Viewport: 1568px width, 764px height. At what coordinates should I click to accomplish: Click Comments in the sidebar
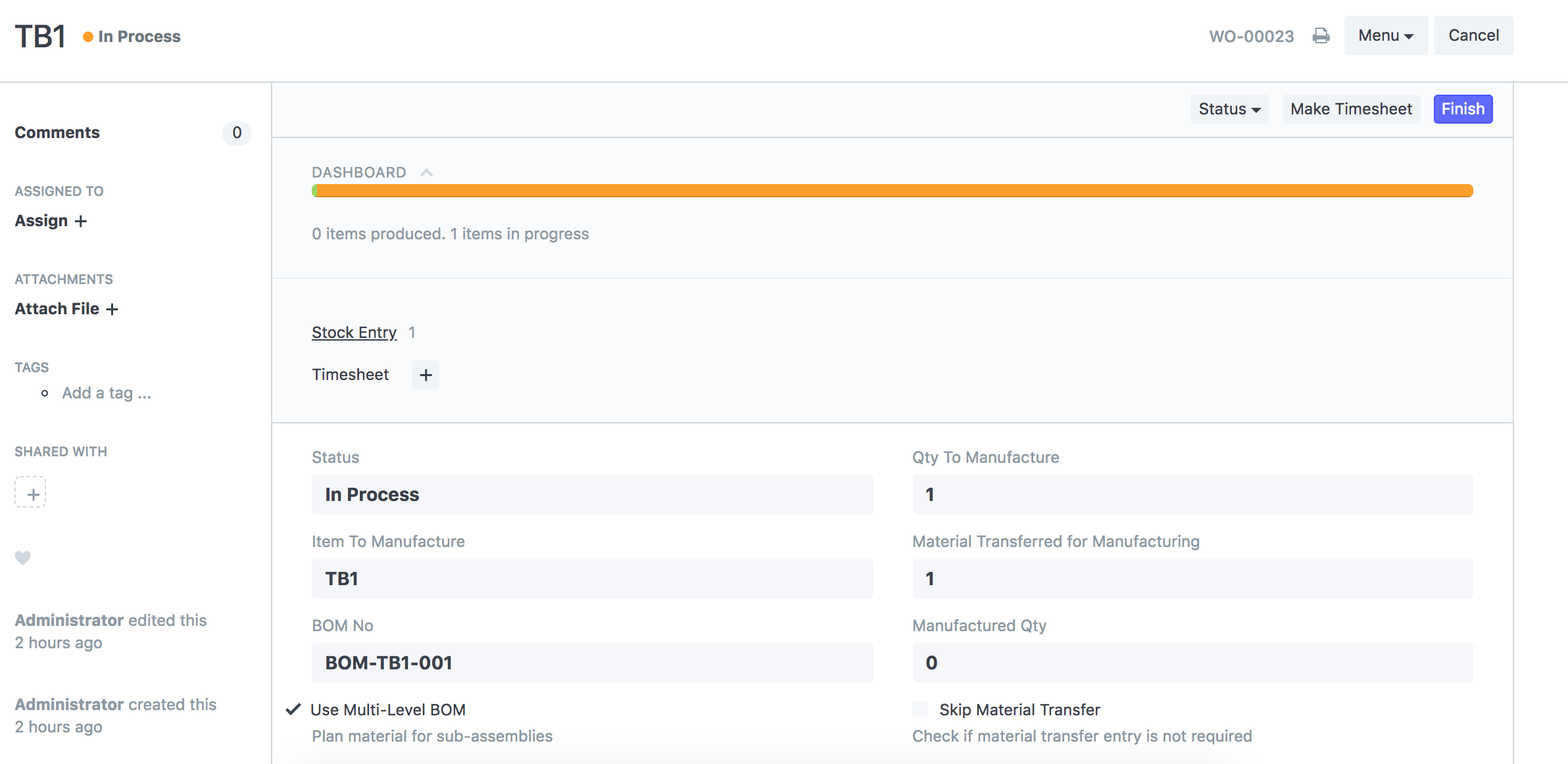(x=57, y=133)
